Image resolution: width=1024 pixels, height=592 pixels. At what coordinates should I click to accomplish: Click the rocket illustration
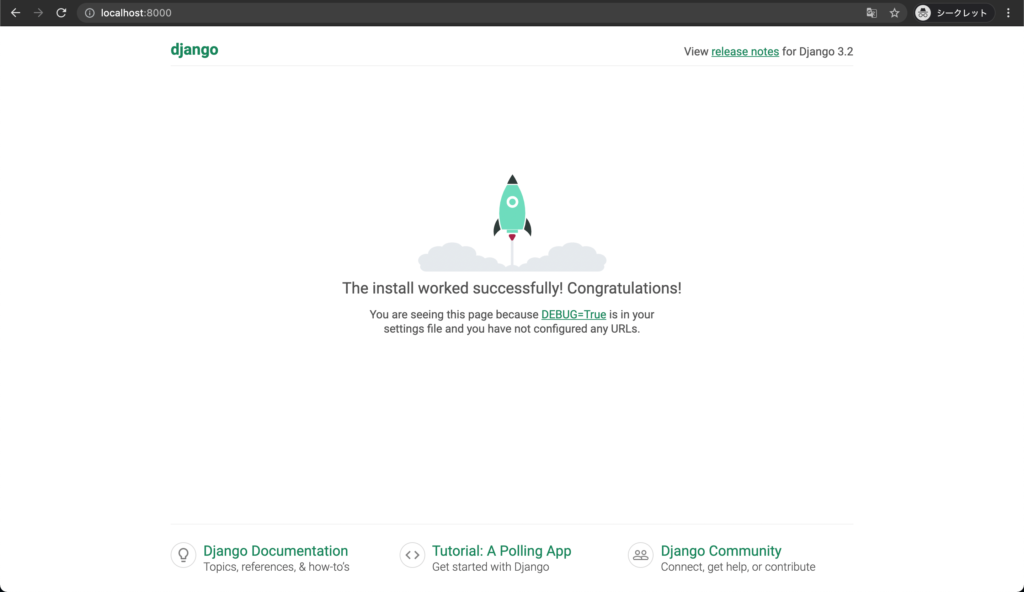(512, 222)
